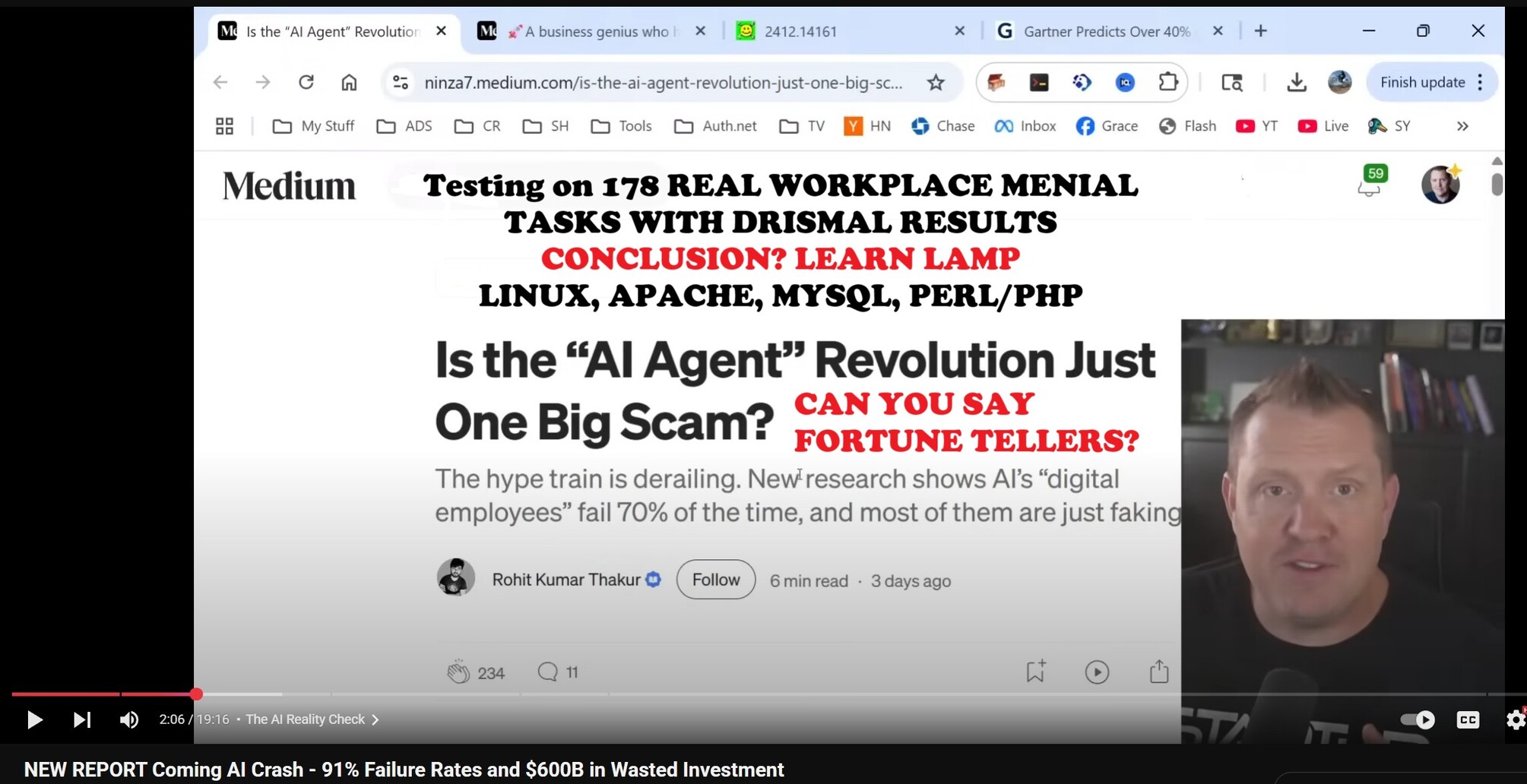Open the apps grid in bookmarks bar
This screenshot has width=1527, height=784.
click(x=224, y=126)
